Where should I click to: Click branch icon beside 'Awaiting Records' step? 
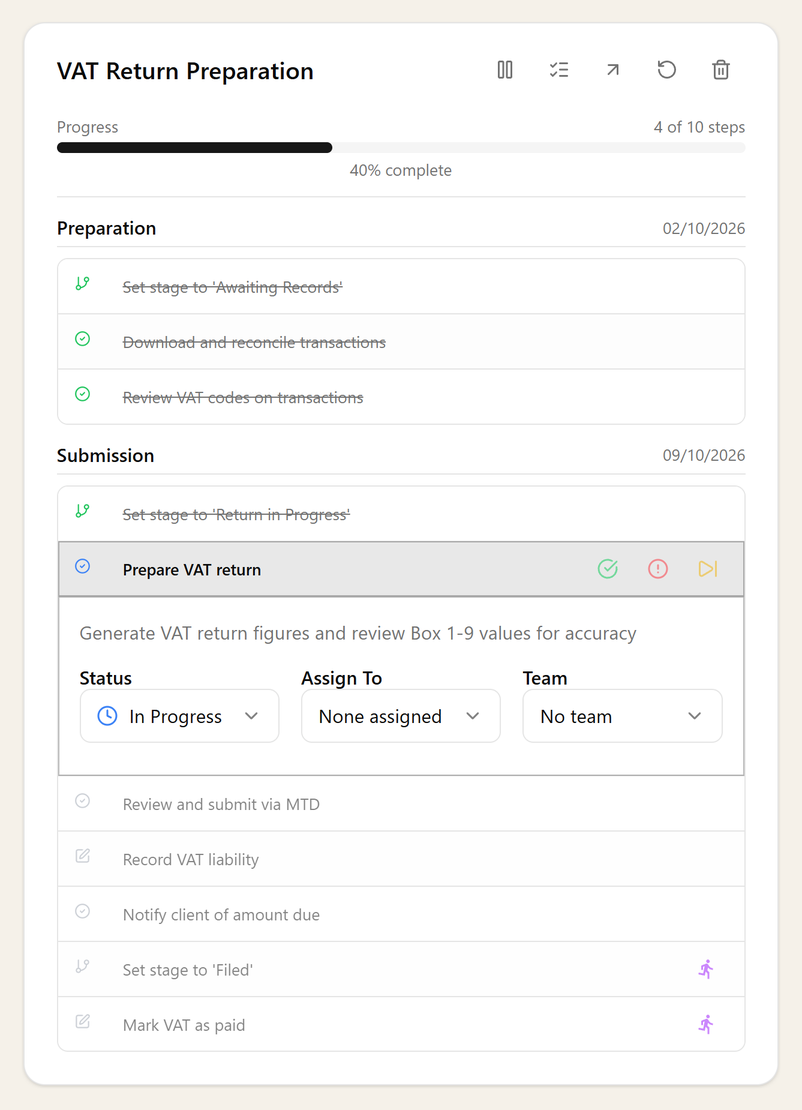83,283
